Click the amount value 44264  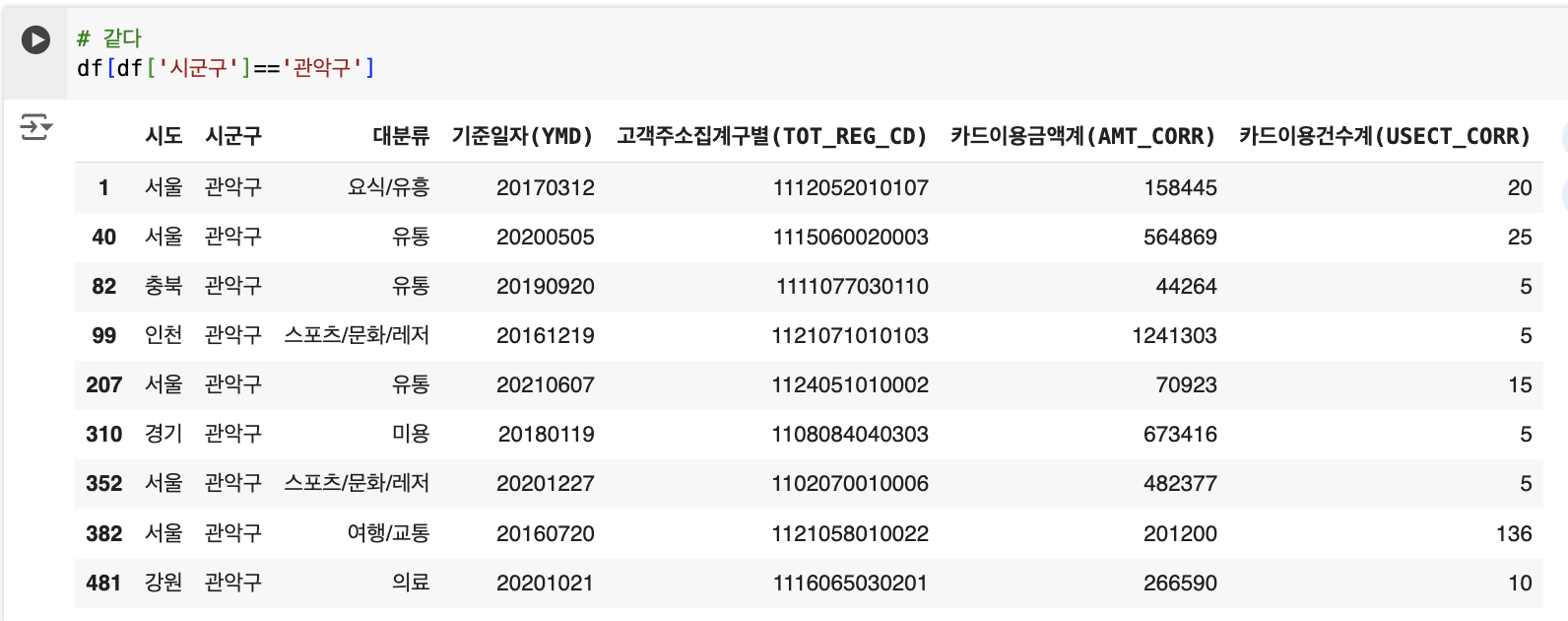pos(1187,286)
